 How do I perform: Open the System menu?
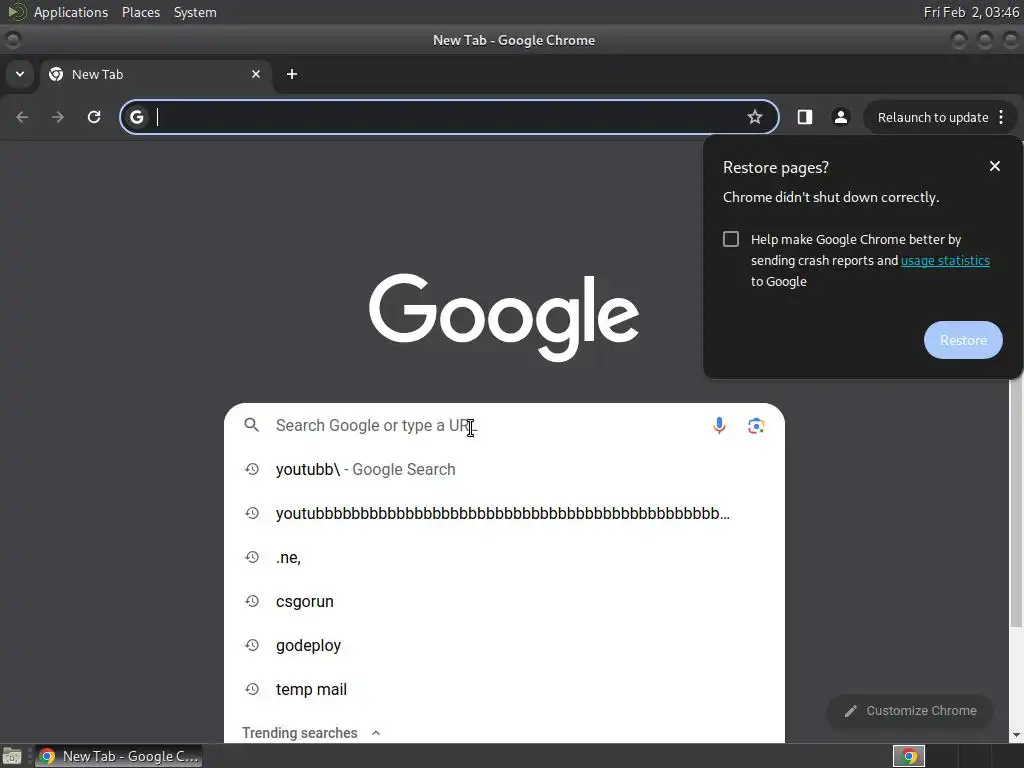pyautogui.click(x=195, y=12)
